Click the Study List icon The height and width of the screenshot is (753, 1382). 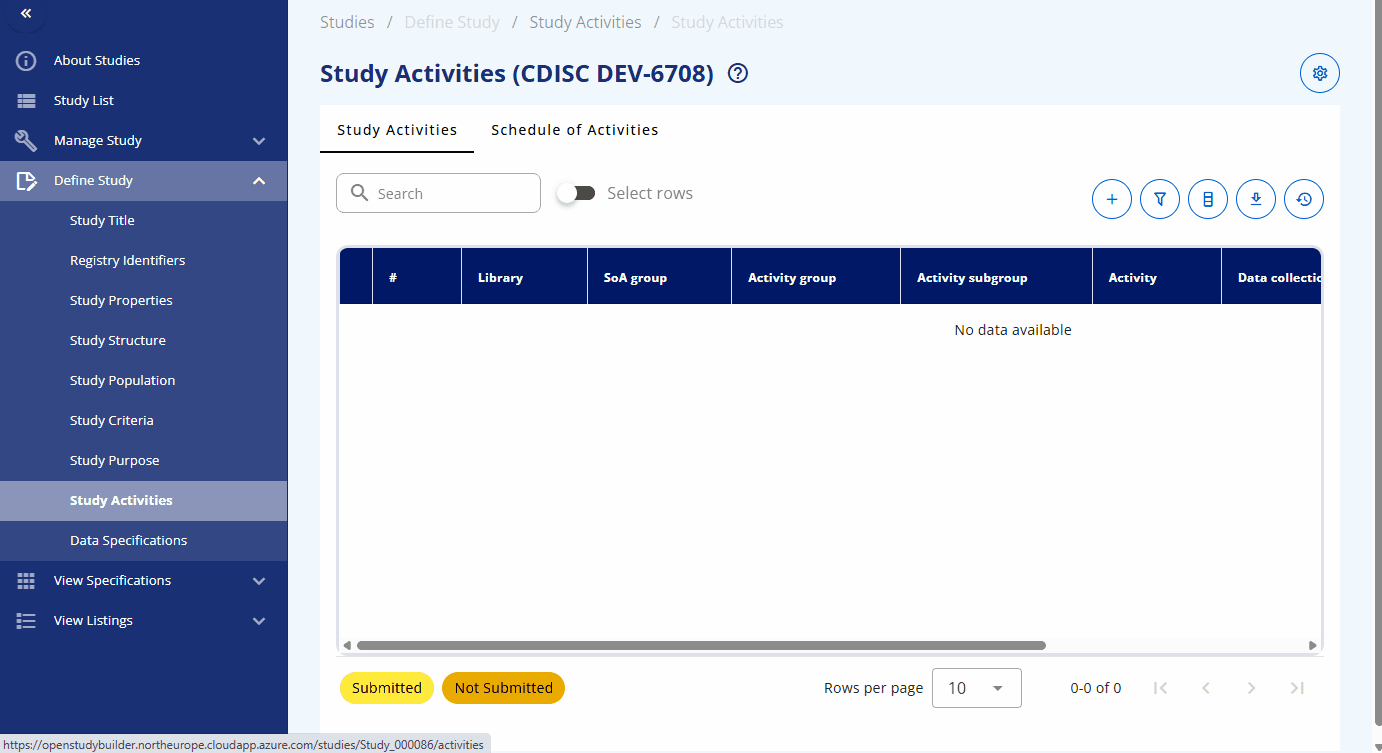pyautogui.click(x=26, y=101)
